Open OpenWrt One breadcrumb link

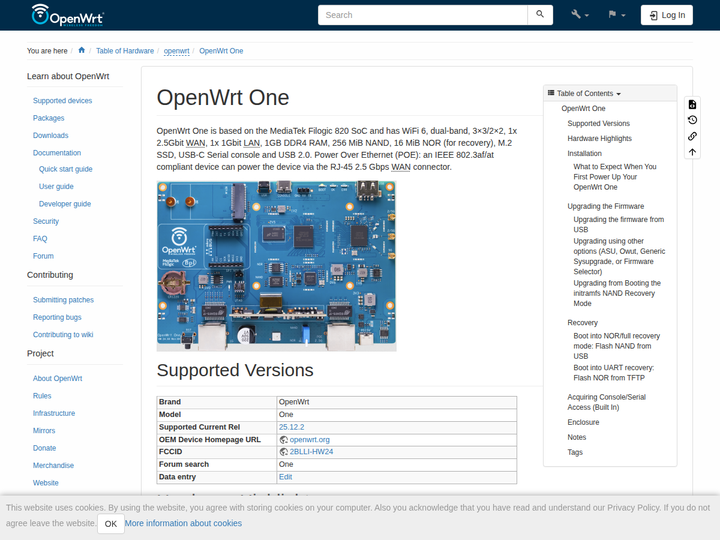221,51
